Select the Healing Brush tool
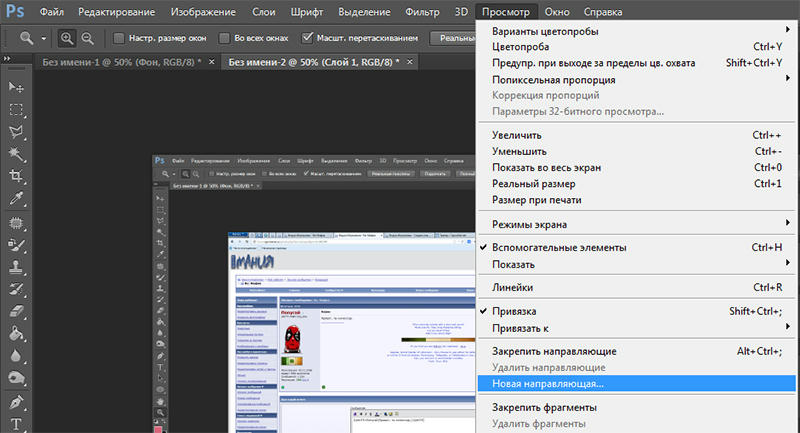 (x=16, y=223)
